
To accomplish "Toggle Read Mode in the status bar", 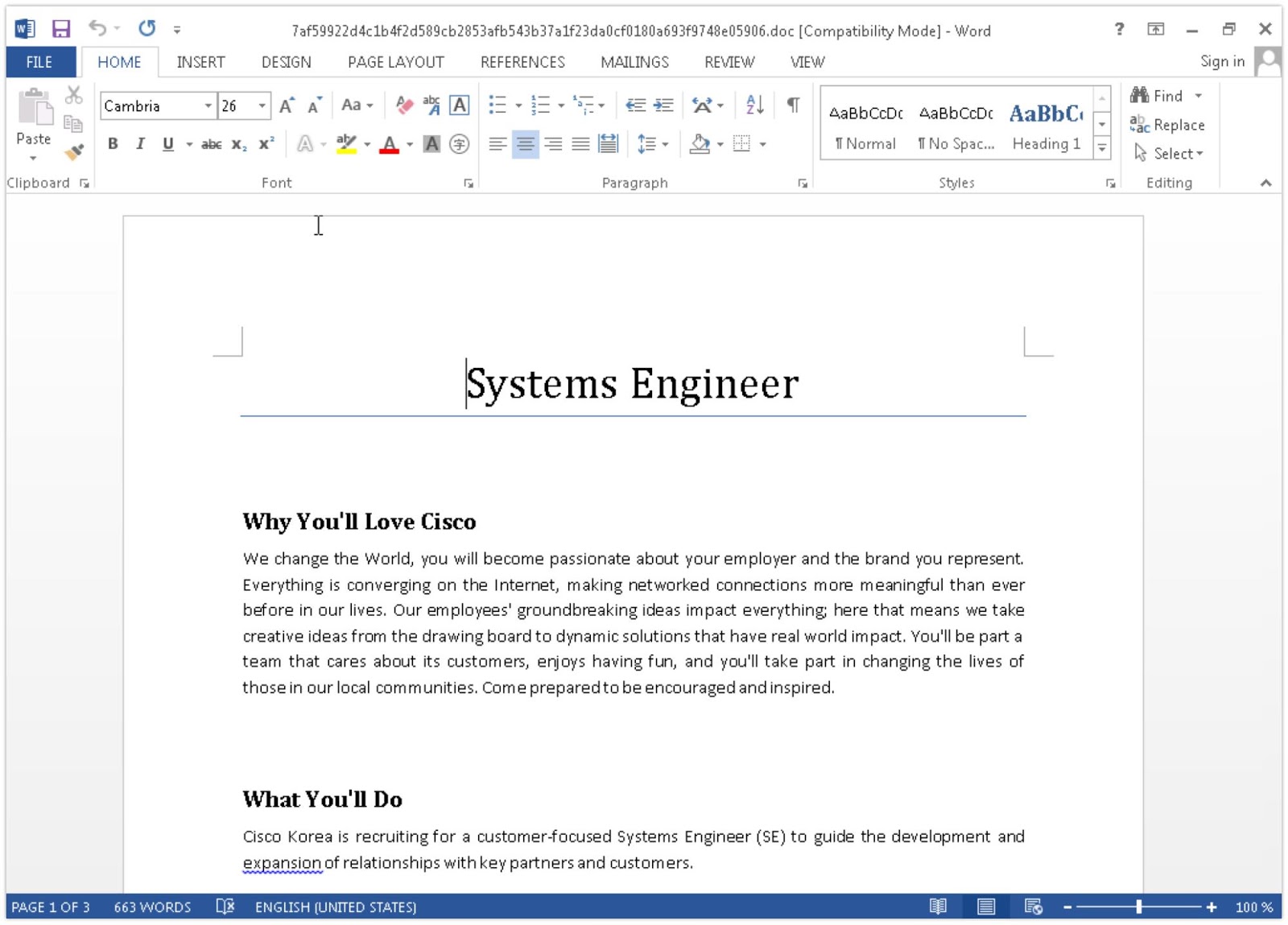I will coord(938,906).
